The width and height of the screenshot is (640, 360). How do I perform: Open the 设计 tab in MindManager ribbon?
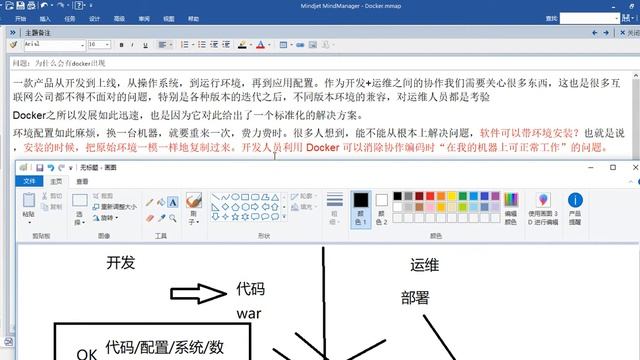[x=94, y=19]
